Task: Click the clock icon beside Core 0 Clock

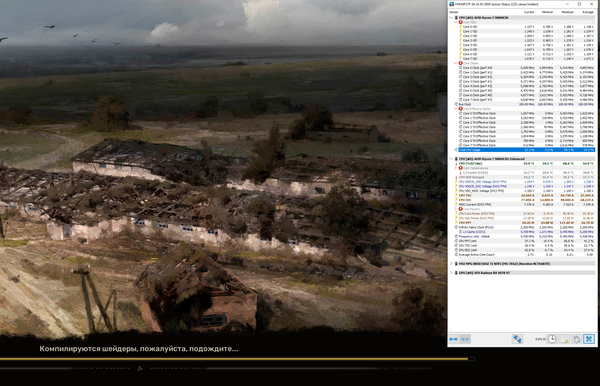Action: click(x=460, y=68)
